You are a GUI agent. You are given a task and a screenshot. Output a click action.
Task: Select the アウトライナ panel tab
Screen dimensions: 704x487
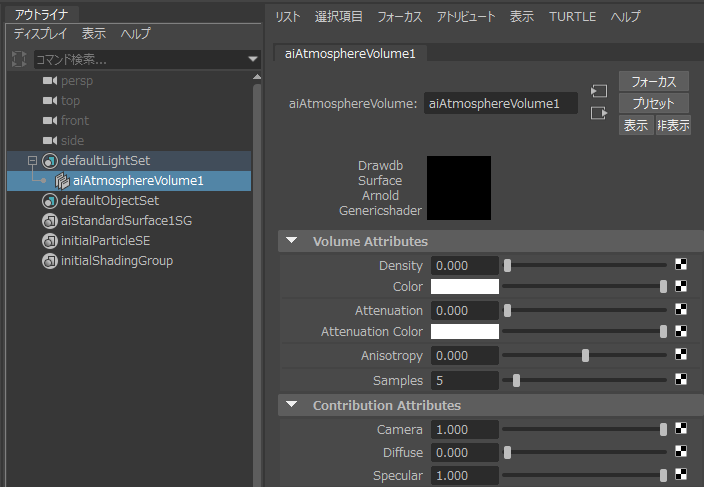[42, 15]
